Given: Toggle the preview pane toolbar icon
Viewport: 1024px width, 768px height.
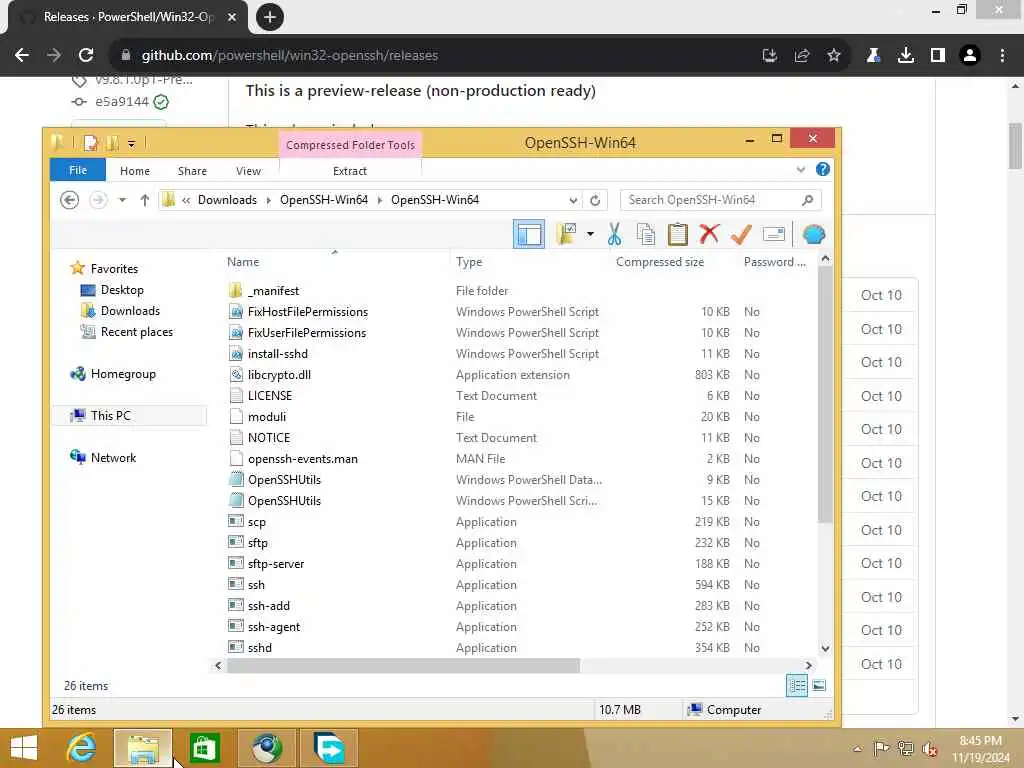Looking at the screenshot, I should [528, 234].
